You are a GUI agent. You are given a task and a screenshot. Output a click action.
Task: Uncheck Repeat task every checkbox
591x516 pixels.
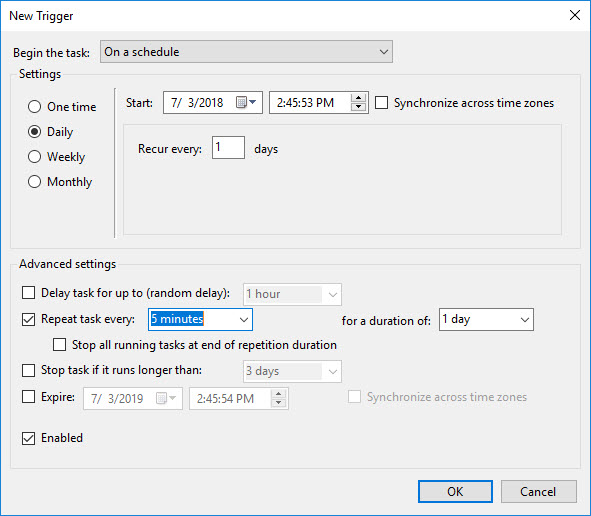click(x=28, y=319)
